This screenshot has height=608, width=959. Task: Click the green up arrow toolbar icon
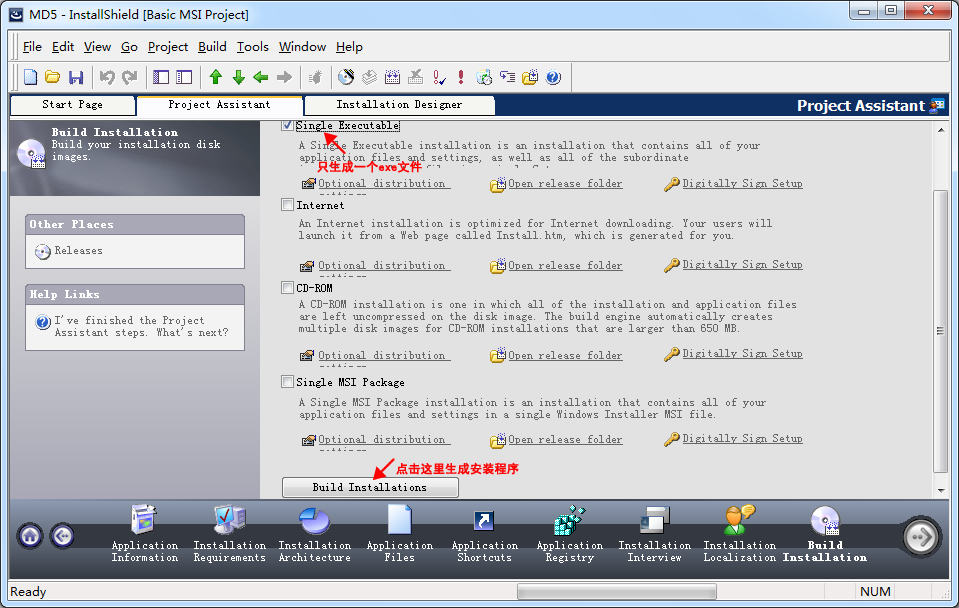[215, 77]
